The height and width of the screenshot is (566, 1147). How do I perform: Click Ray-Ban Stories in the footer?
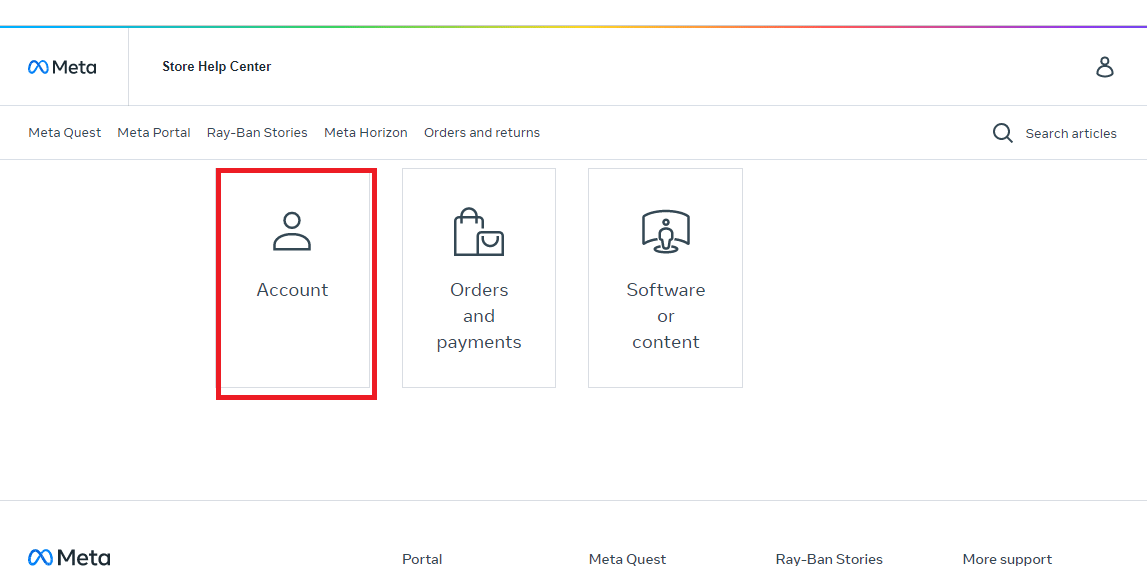[x=829, y=559]
